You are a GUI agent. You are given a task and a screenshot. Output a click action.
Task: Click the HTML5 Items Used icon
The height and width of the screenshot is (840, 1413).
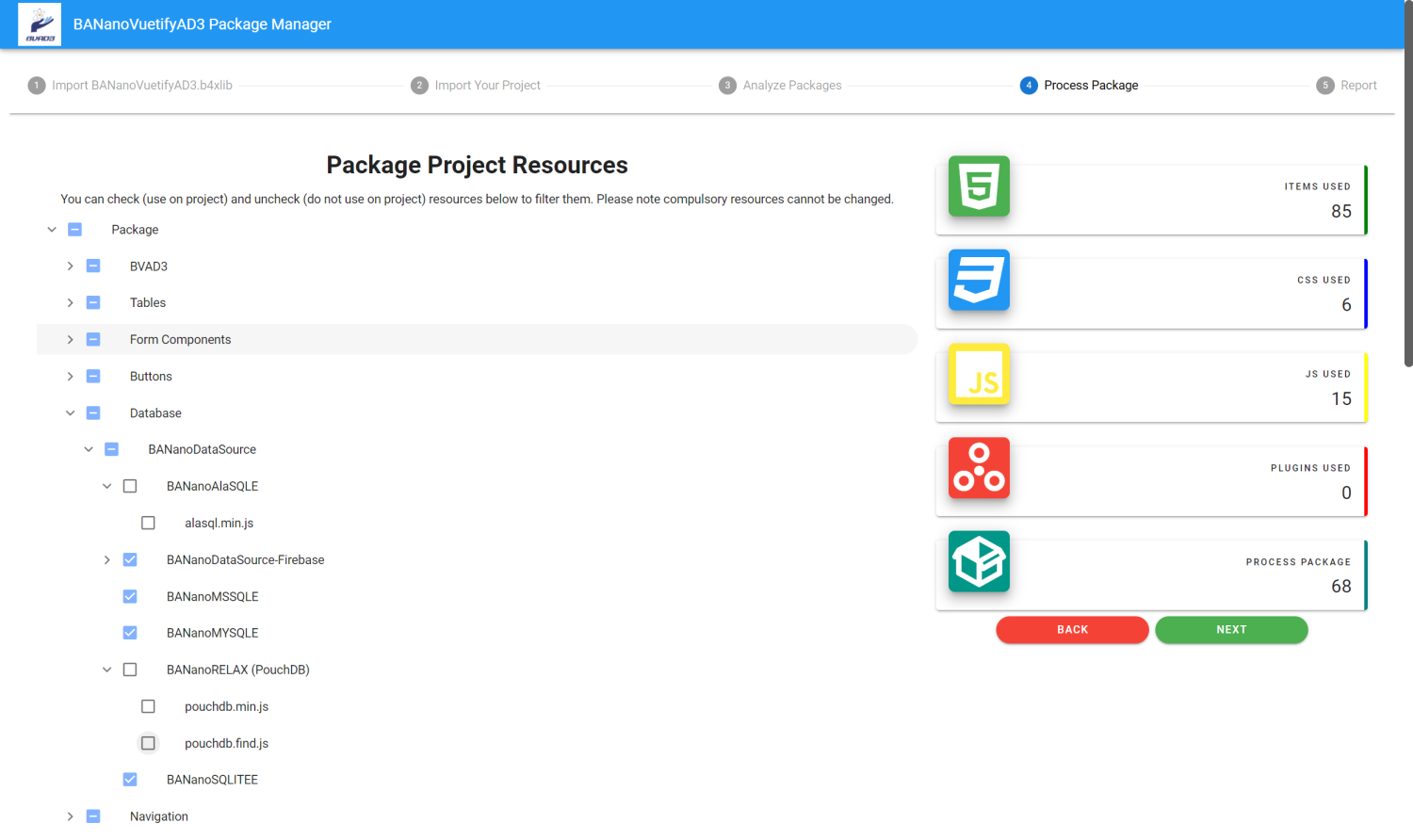point(979,186)
